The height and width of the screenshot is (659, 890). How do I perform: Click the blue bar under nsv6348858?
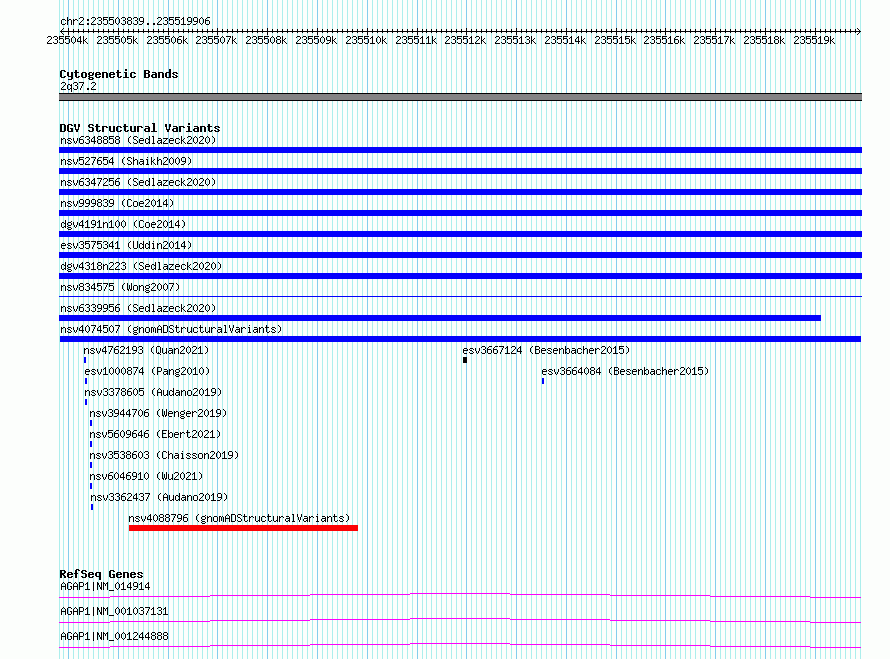(460, 150)
